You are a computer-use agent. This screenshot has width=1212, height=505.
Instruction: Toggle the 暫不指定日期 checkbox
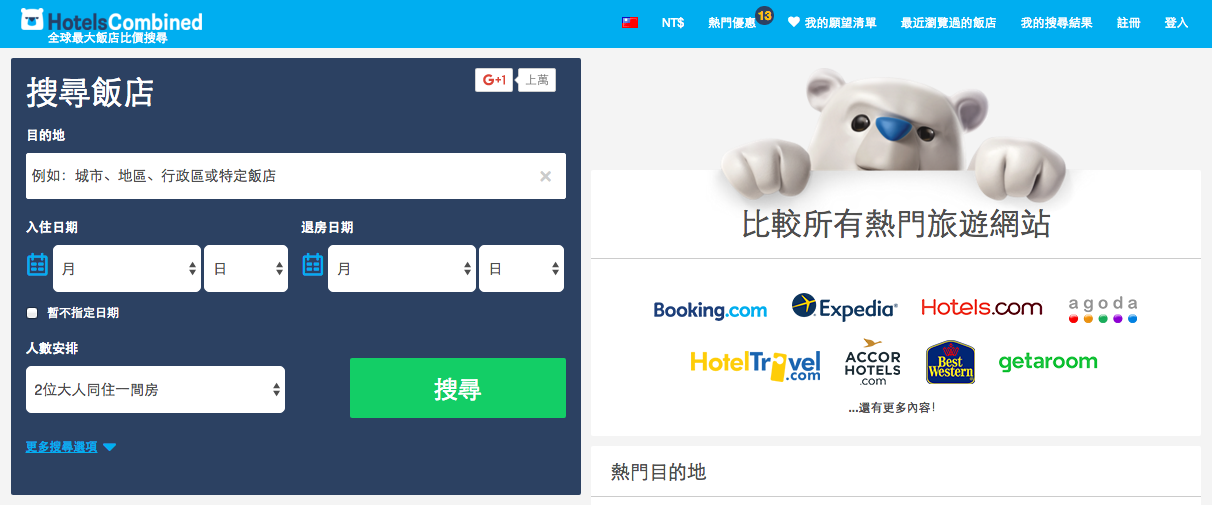point(32,313)
